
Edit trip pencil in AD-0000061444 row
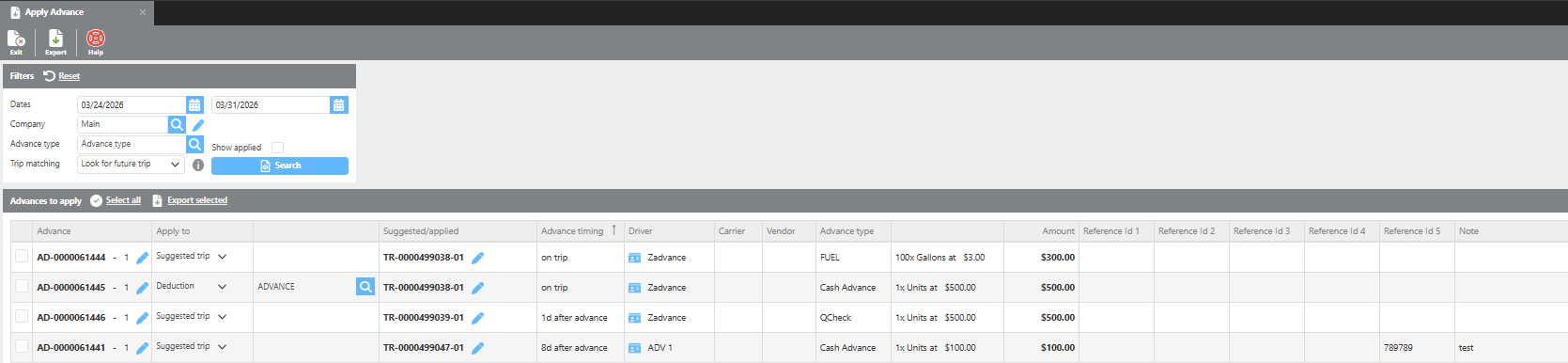pos(477,258)
